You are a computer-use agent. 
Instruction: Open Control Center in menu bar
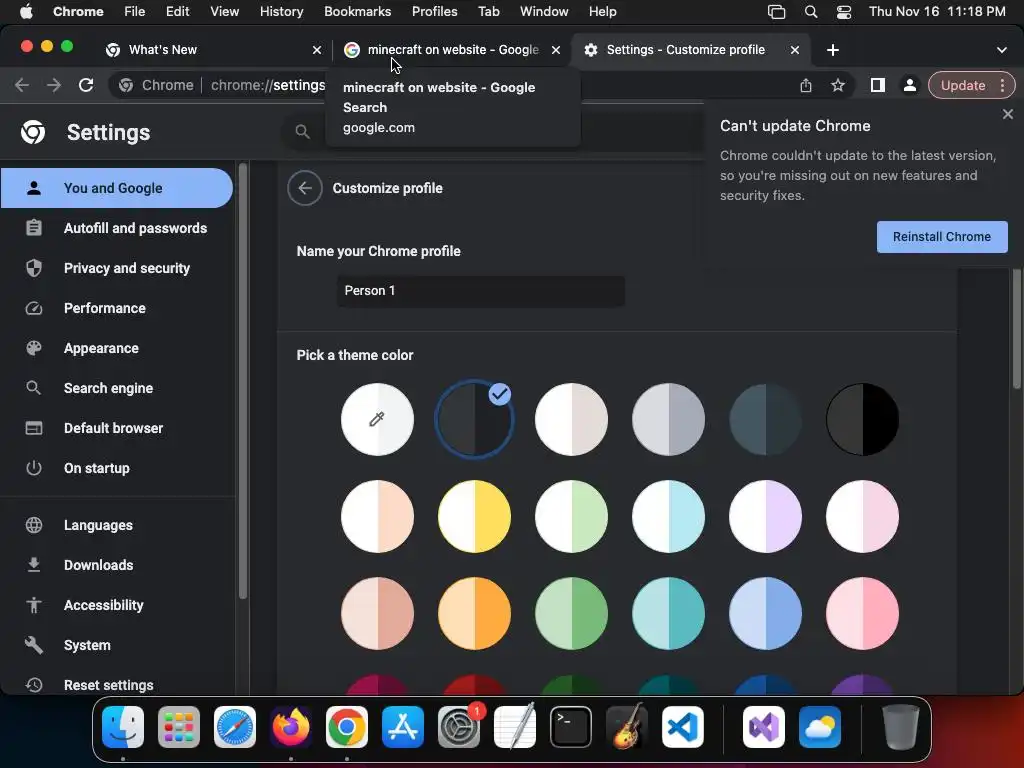coord(844,12)
